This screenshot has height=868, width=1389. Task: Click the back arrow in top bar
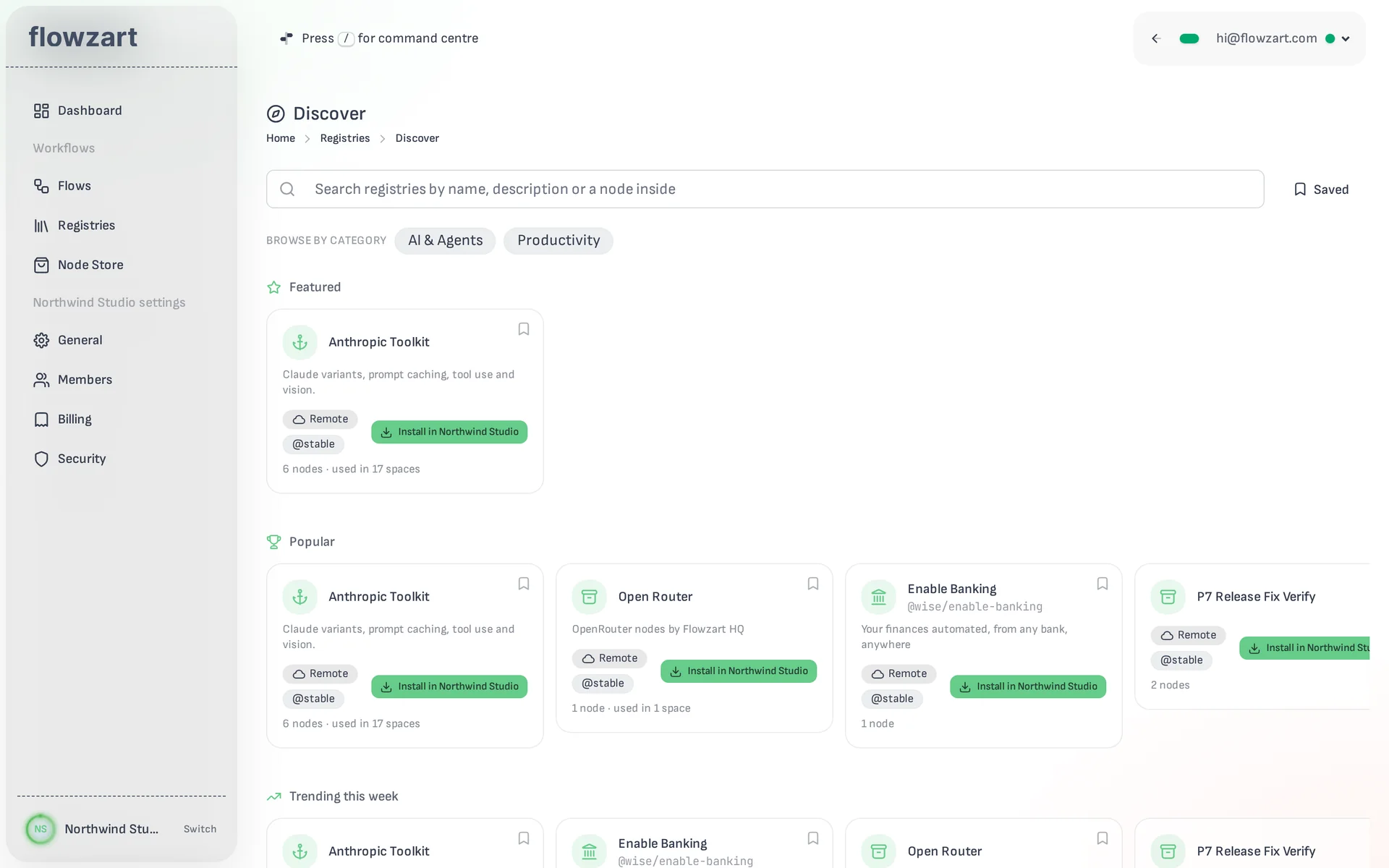[x=1156, y=38]
